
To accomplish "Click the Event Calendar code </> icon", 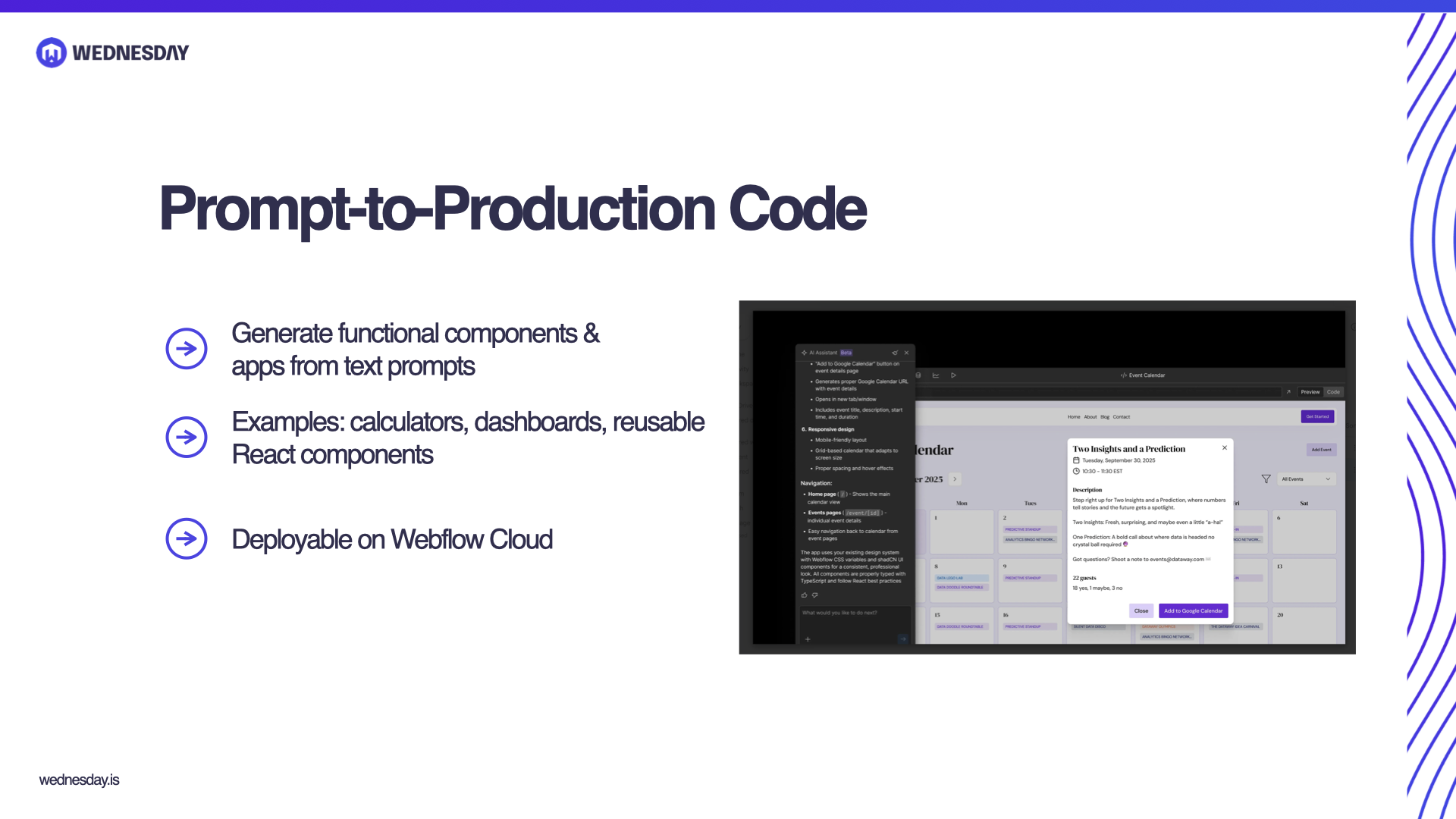I will (1123, 375).
